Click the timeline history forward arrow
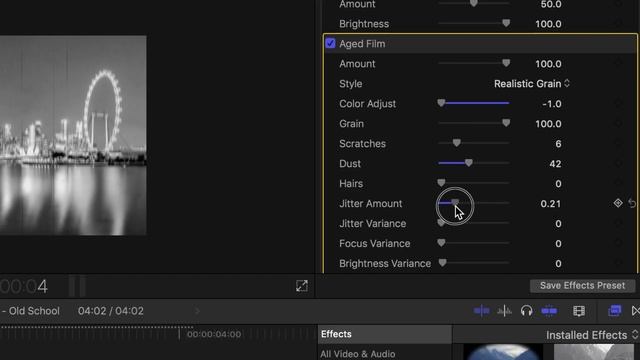Viewport: 640px width, 360px height. [x=198, y=311]
